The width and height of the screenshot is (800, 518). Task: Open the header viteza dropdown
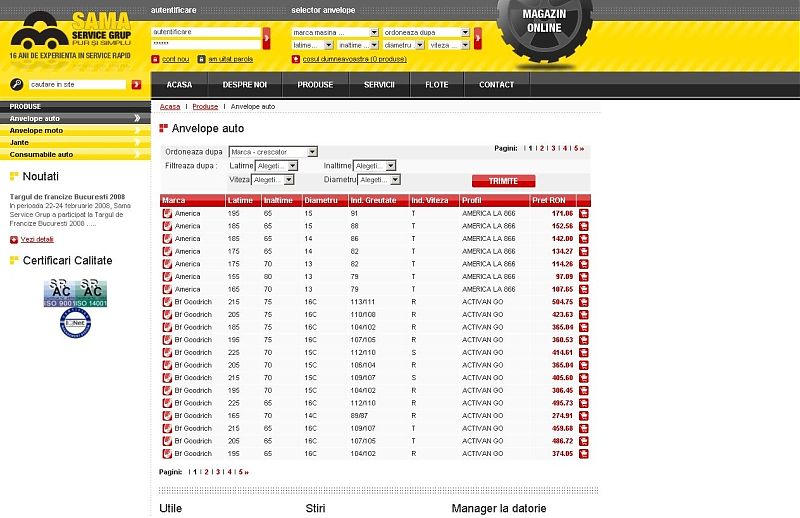[449, 45]
